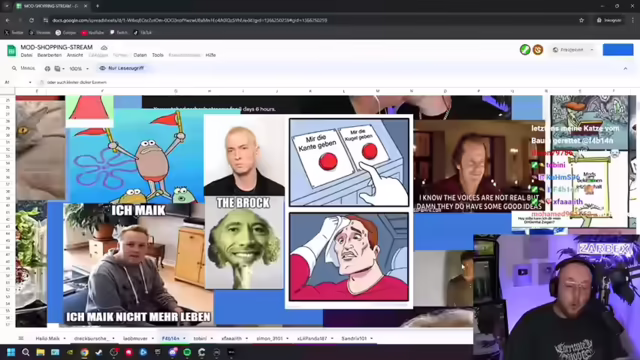640x360 pixels.
Task: Open the Tools menu
Action: tap(158, 55)
